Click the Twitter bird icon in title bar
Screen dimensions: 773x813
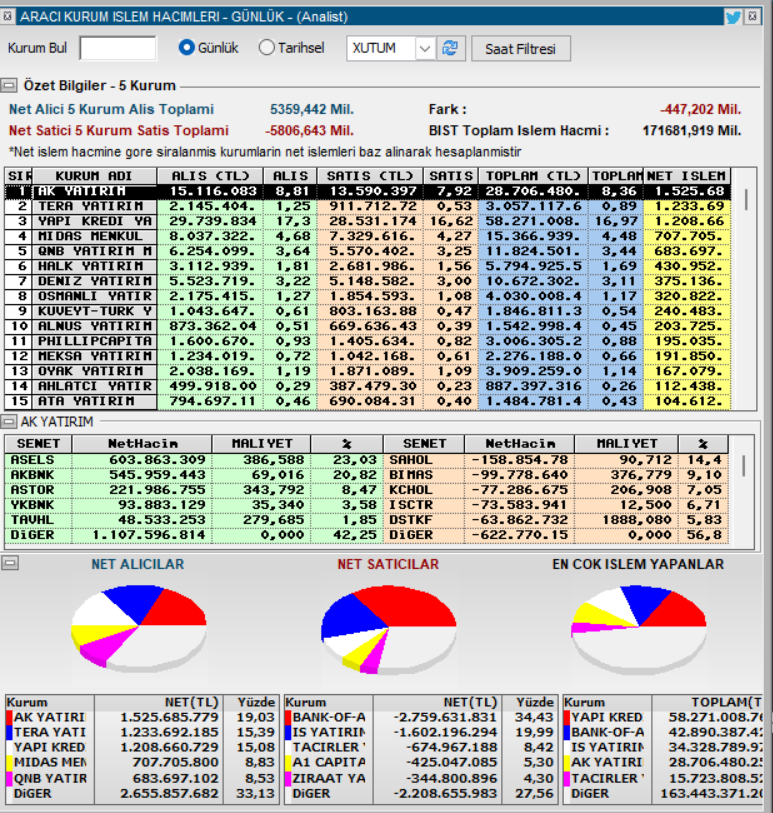(733, 17)
